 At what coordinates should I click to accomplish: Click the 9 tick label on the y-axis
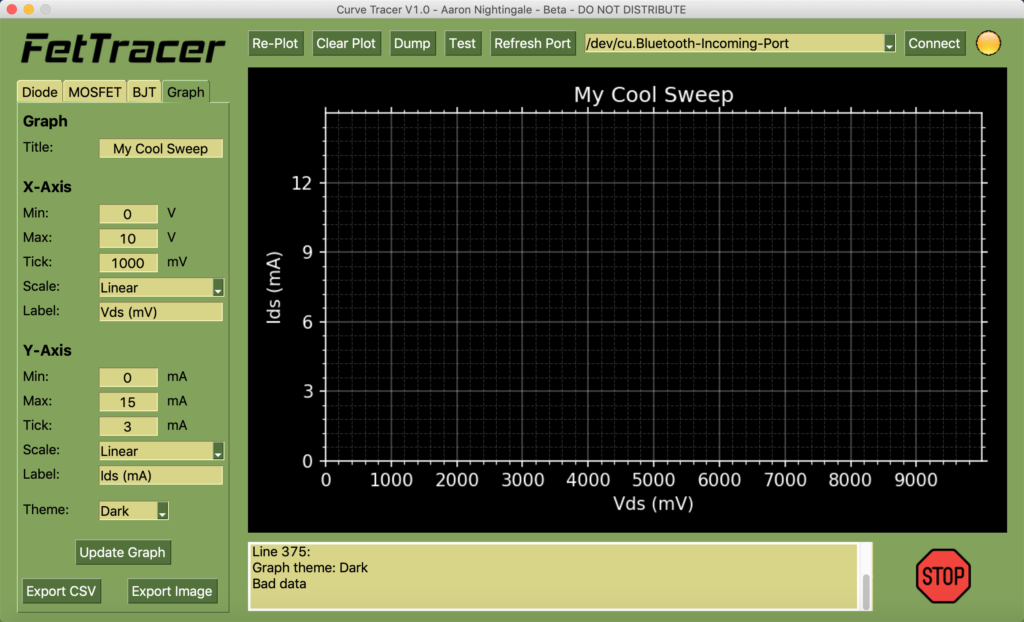coord(308,252)
